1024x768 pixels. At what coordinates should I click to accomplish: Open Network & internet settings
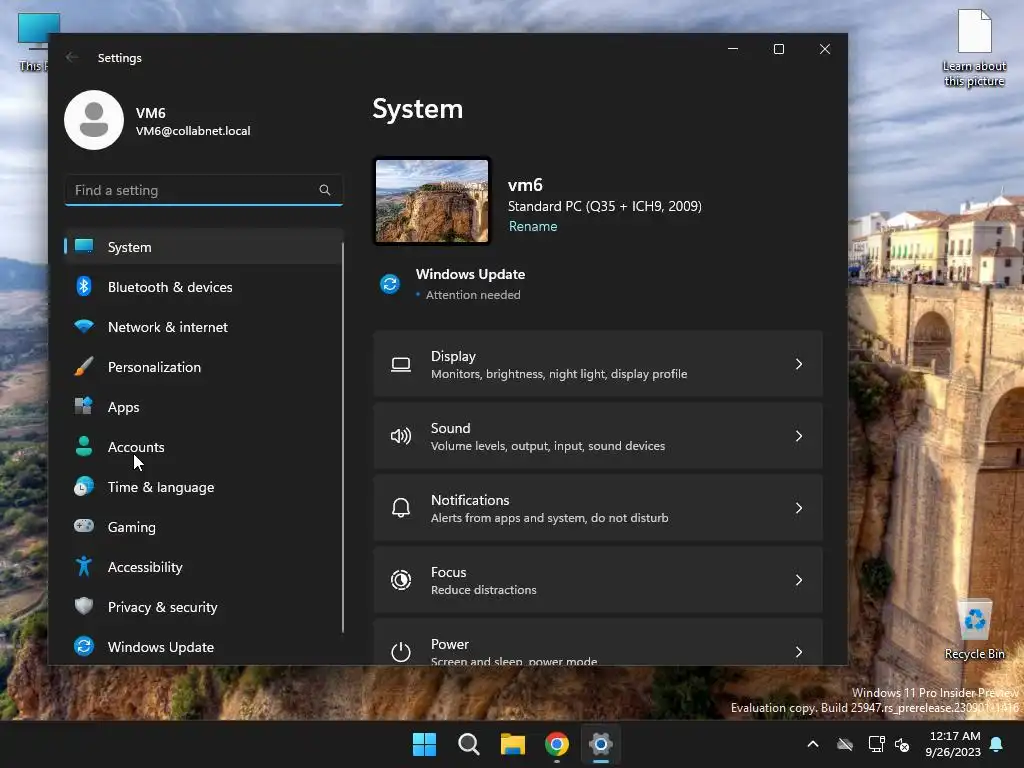(x=203, y=327)
